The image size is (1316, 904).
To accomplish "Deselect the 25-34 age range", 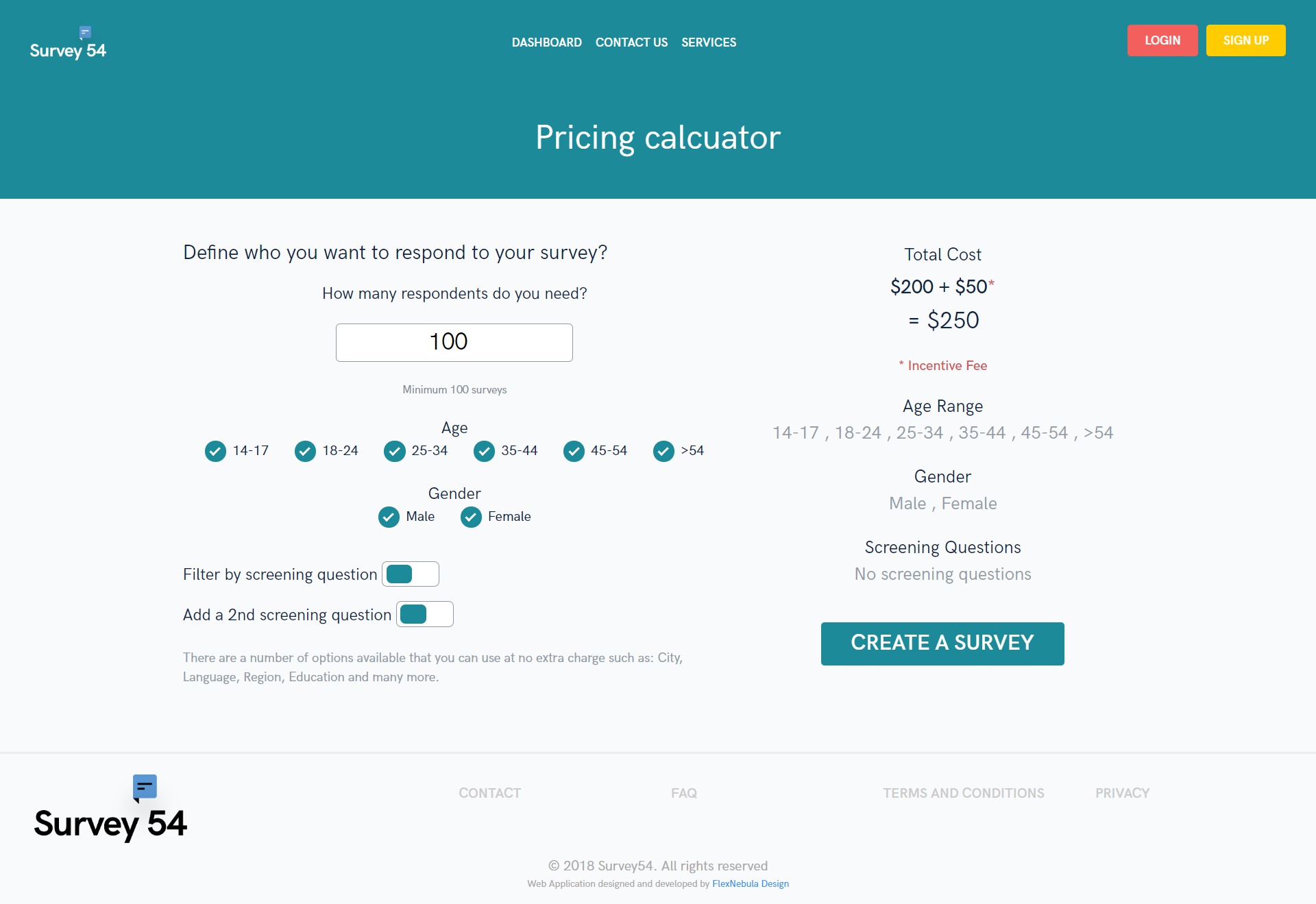I will 394,451.
